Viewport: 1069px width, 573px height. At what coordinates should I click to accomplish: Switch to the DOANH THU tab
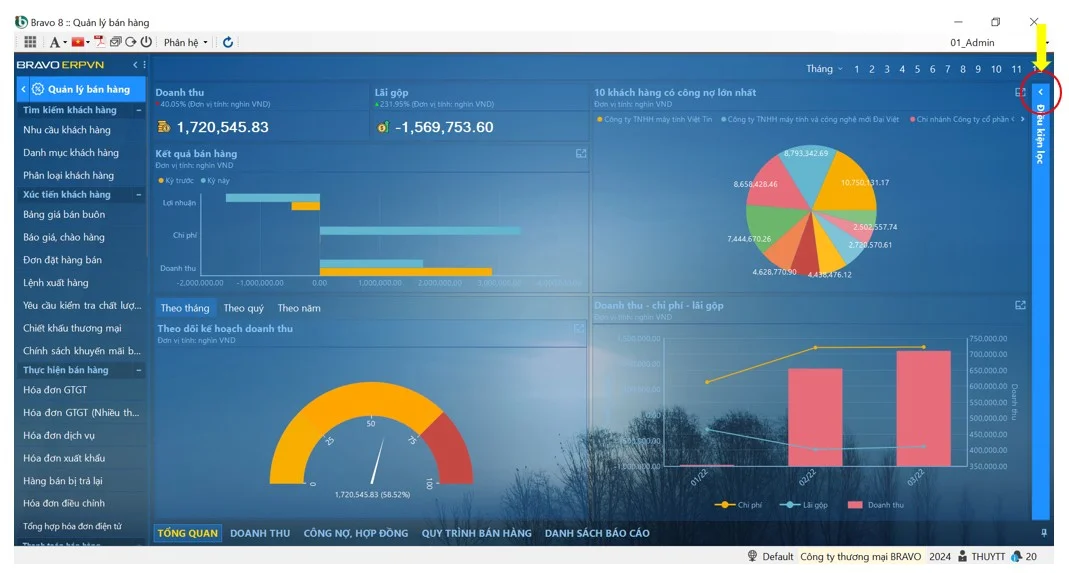[259, 533]
